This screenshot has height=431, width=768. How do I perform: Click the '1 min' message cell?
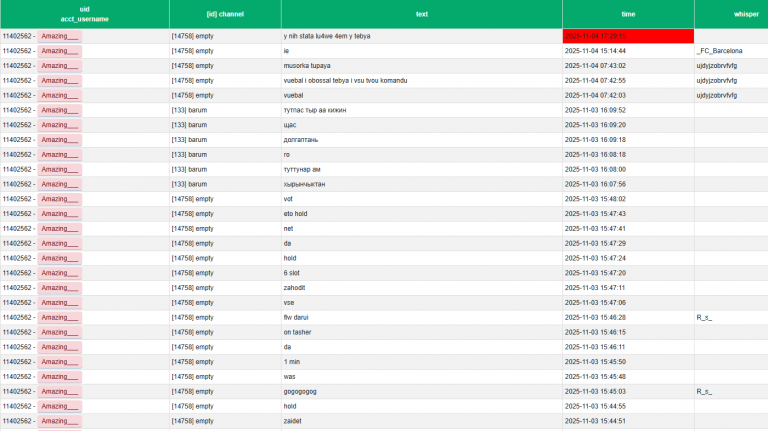click(x=292, y=362)
